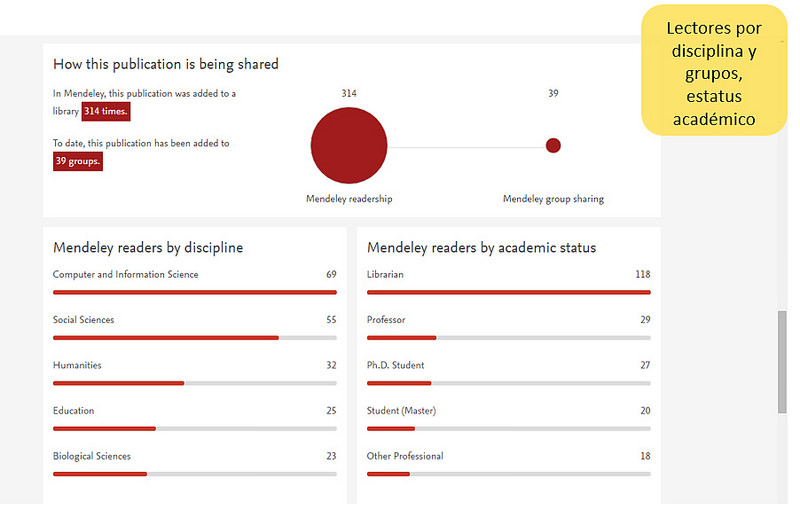
Task: Click the small Mendeley group sharing circle
Action: [553, 146]
